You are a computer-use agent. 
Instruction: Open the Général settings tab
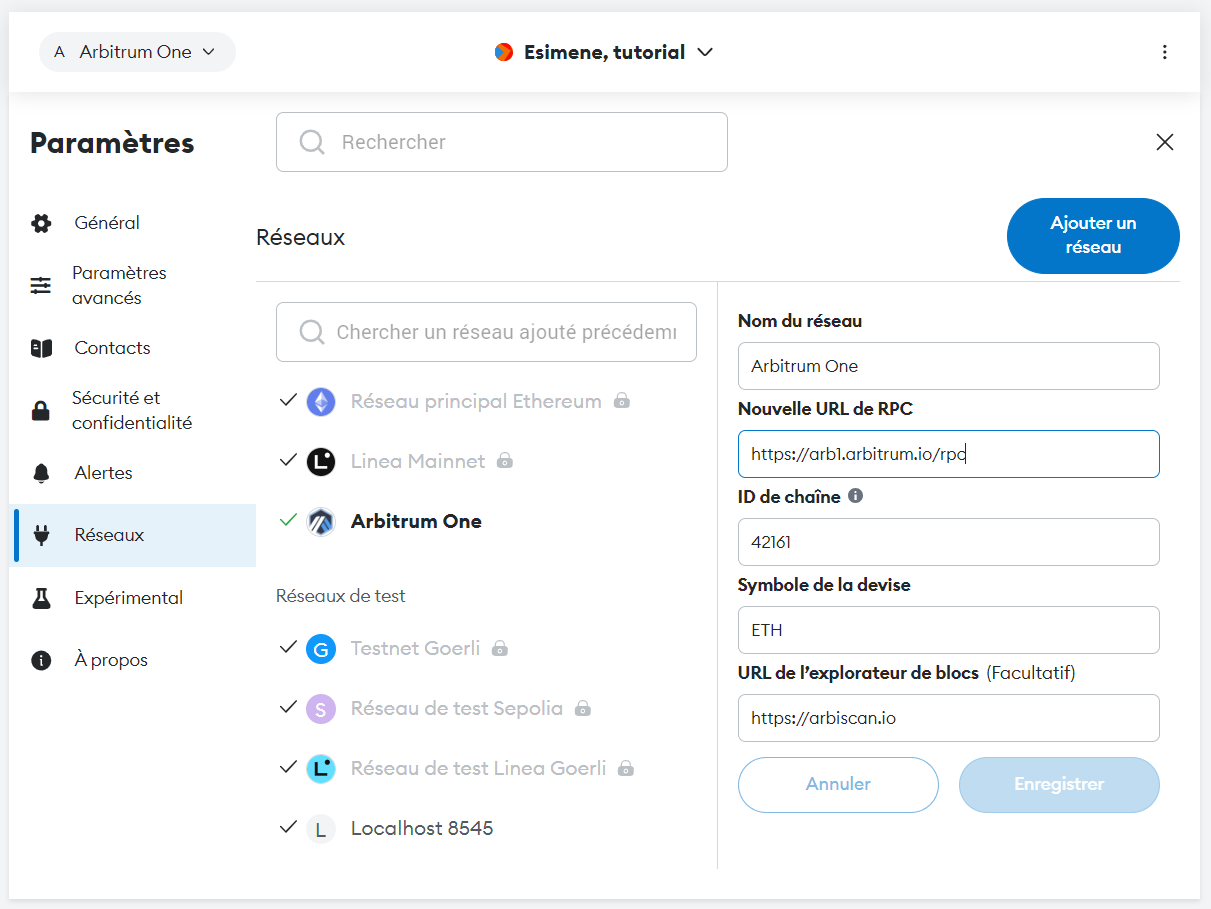(132, 223)
